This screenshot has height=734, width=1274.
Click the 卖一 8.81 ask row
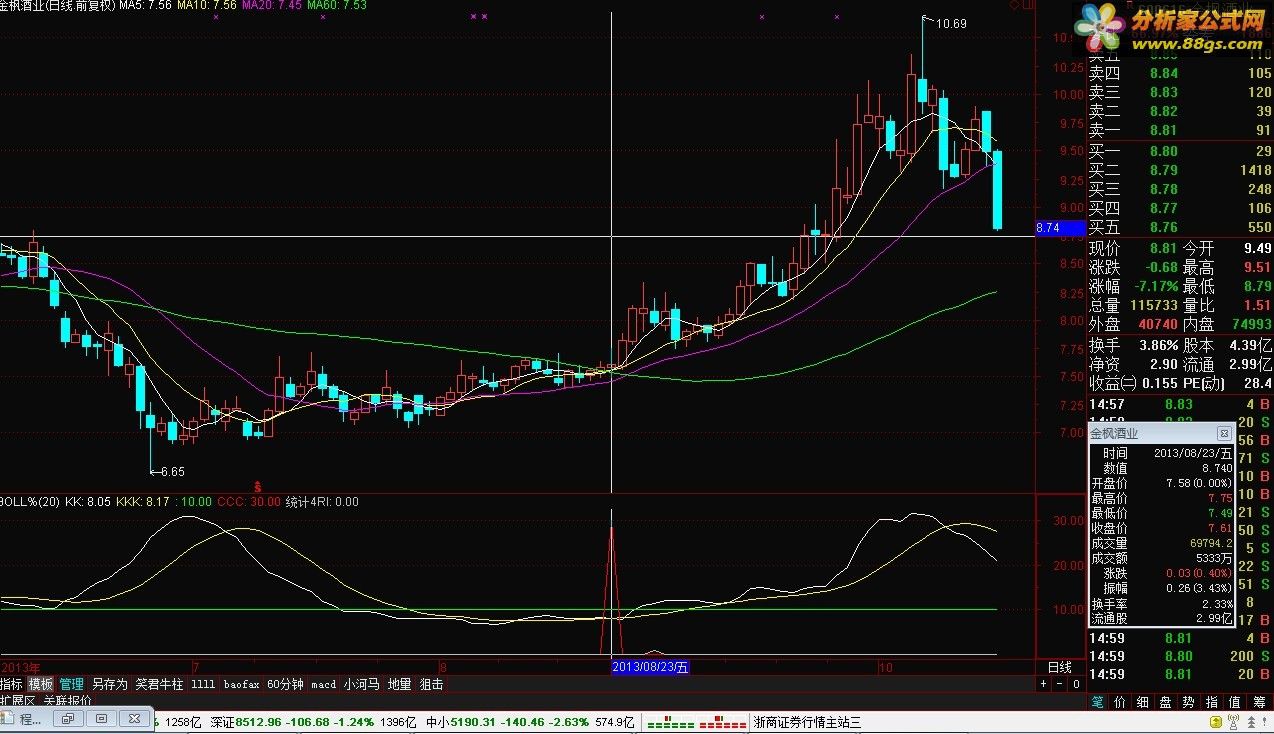pos(1180,130)
